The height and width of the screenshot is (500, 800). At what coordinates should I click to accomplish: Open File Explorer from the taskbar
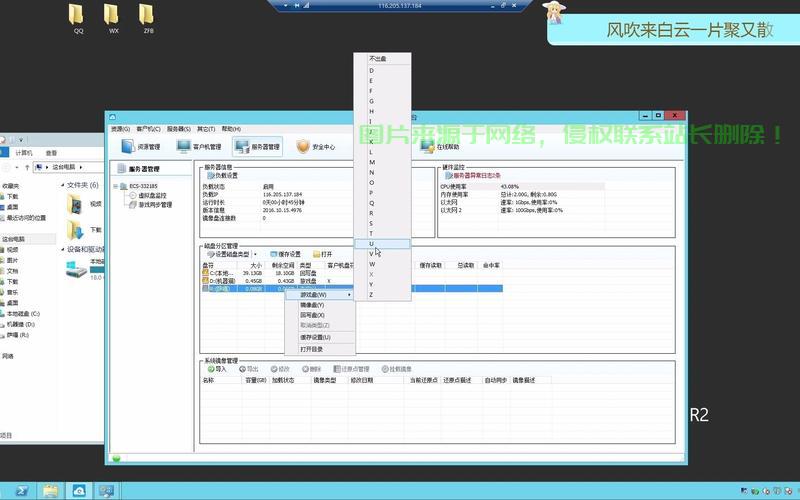tap(50, 491)
